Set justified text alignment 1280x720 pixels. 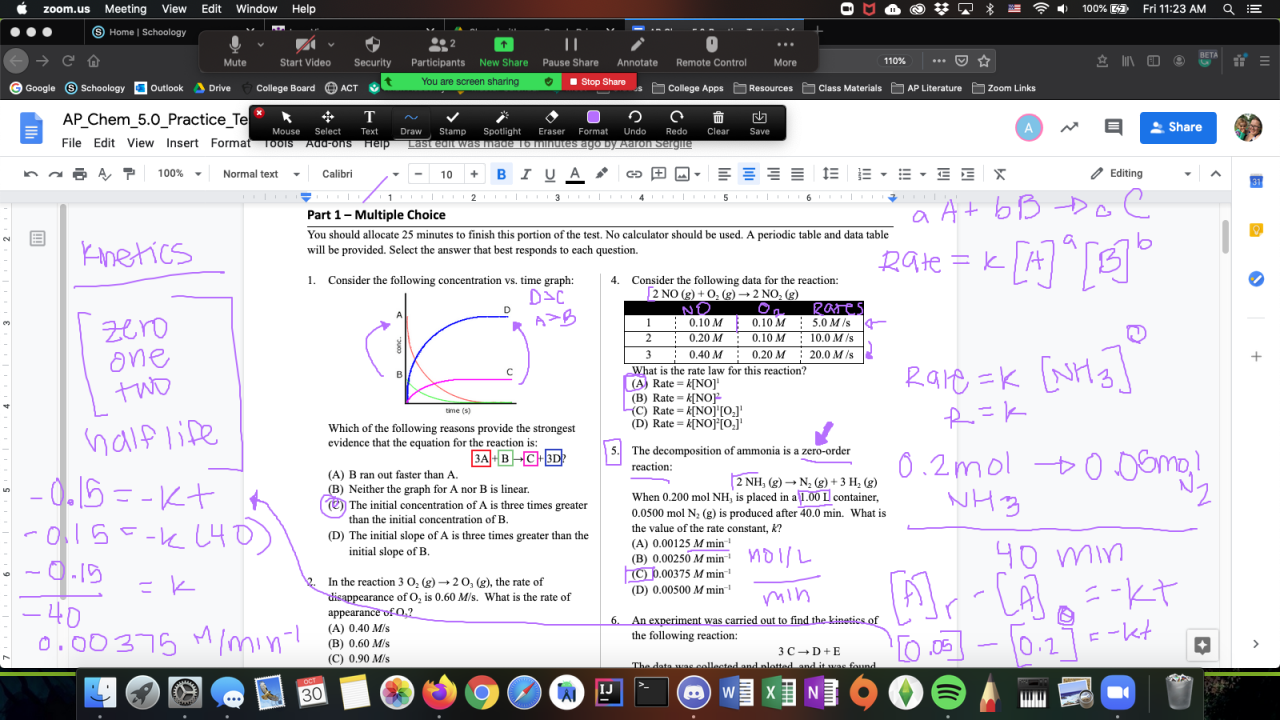pos(797,174)
